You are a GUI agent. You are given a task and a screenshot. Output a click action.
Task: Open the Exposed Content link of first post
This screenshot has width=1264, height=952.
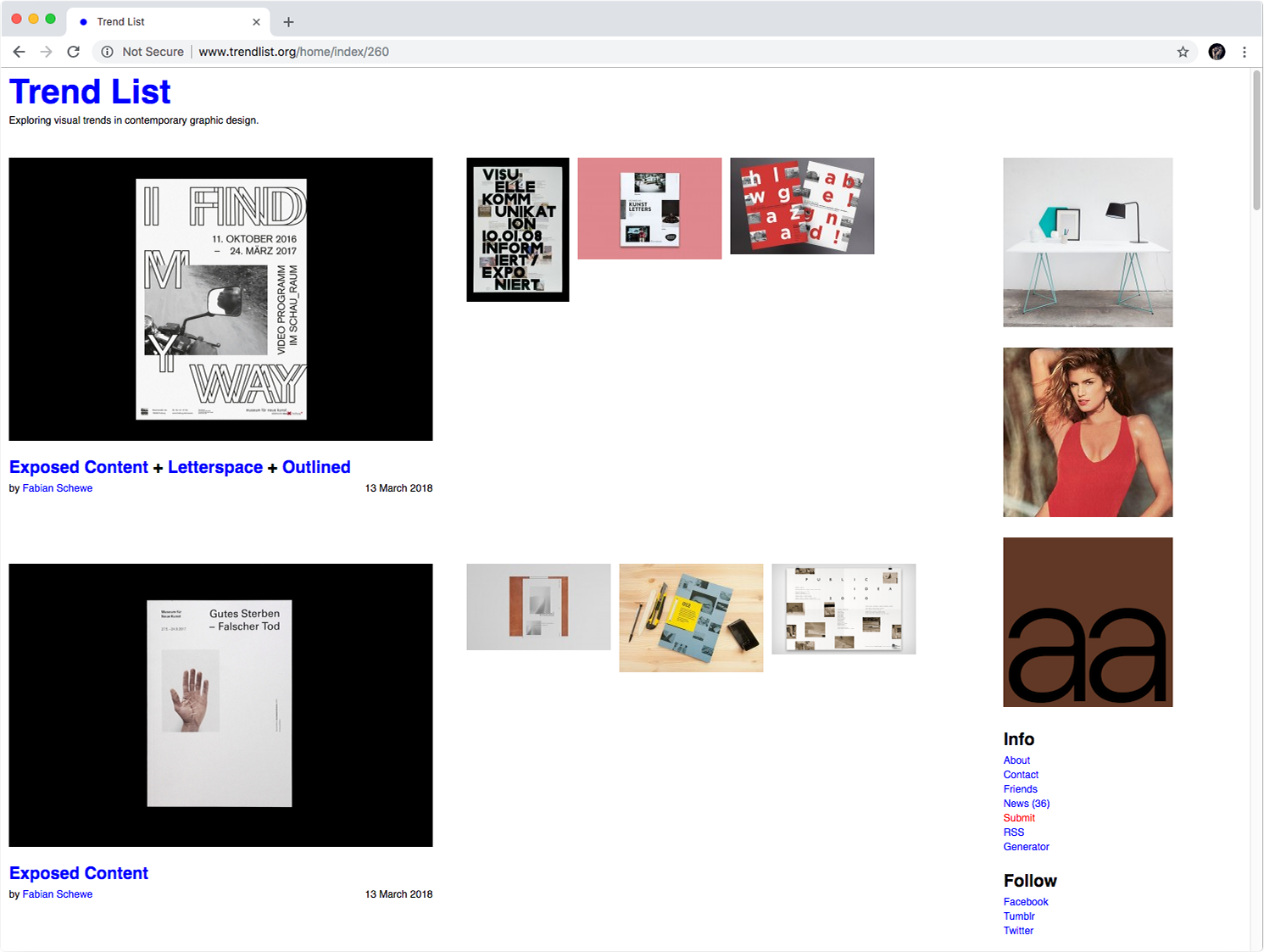click(79, 467)
